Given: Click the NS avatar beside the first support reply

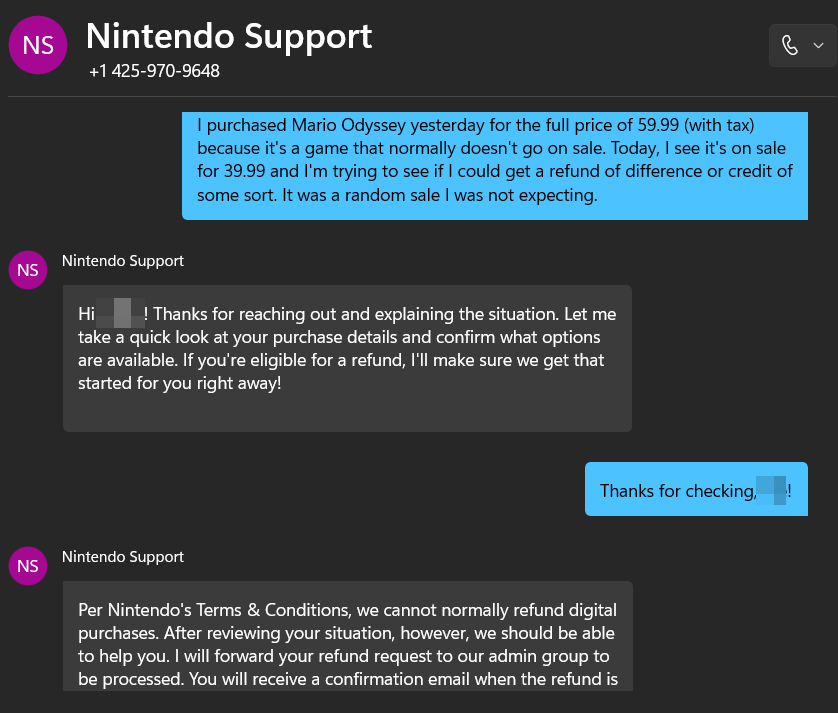Looking at the screenshot, I should pos(27,270).
